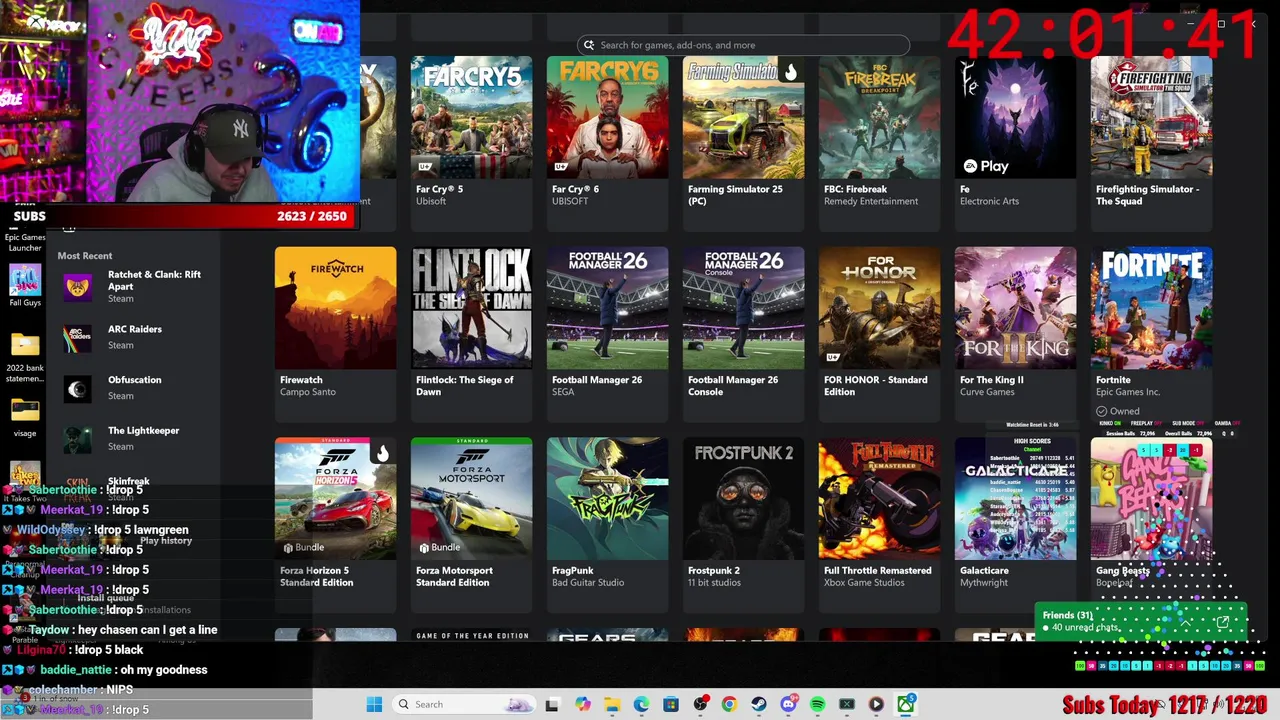1280x720 pixels.
Task: Click the Xbox search magnifier icon
Action: pyautogui.click(x=589, y=45)
